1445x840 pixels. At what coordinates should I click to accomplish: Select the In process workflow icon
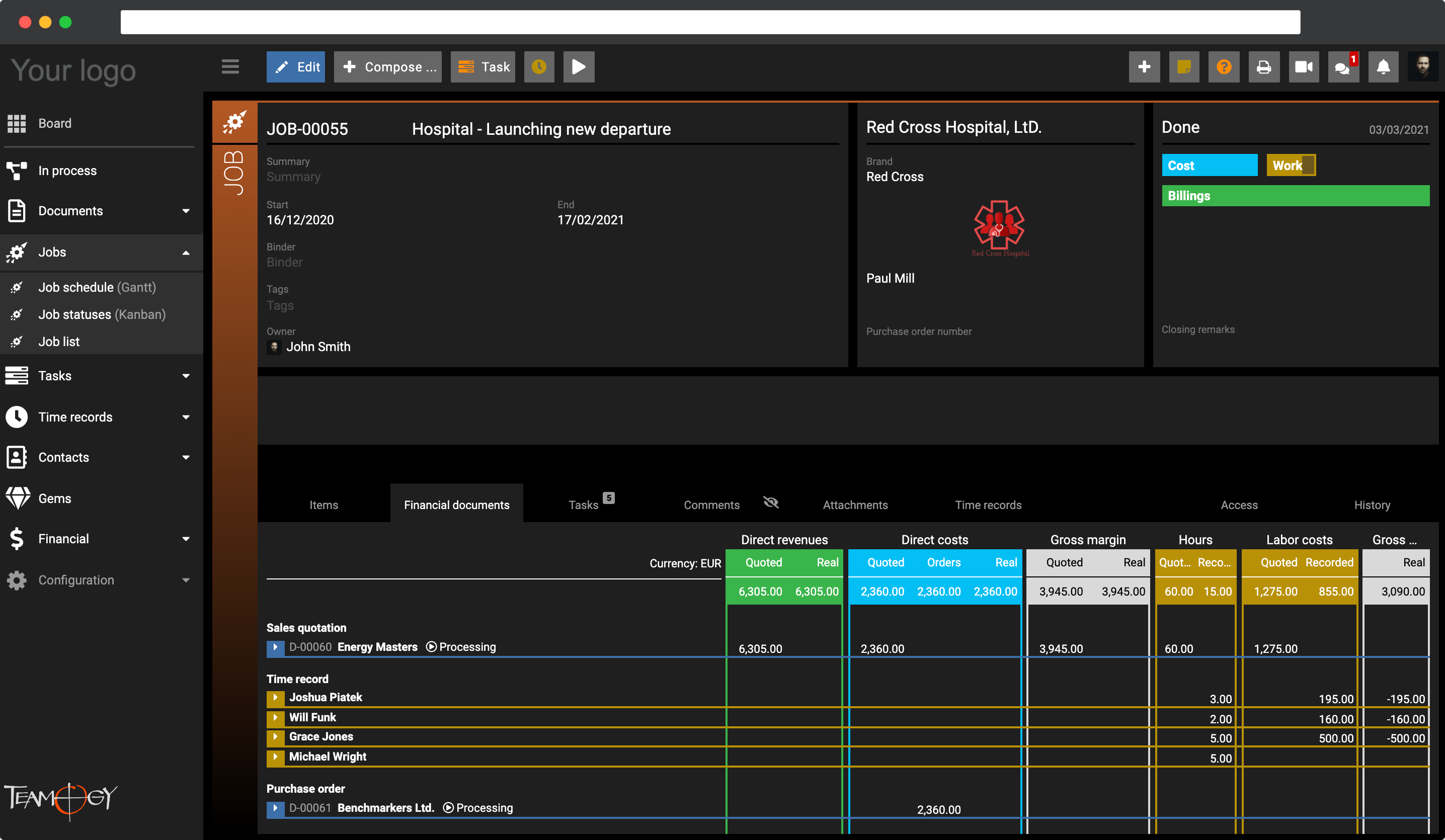(17, 171)
